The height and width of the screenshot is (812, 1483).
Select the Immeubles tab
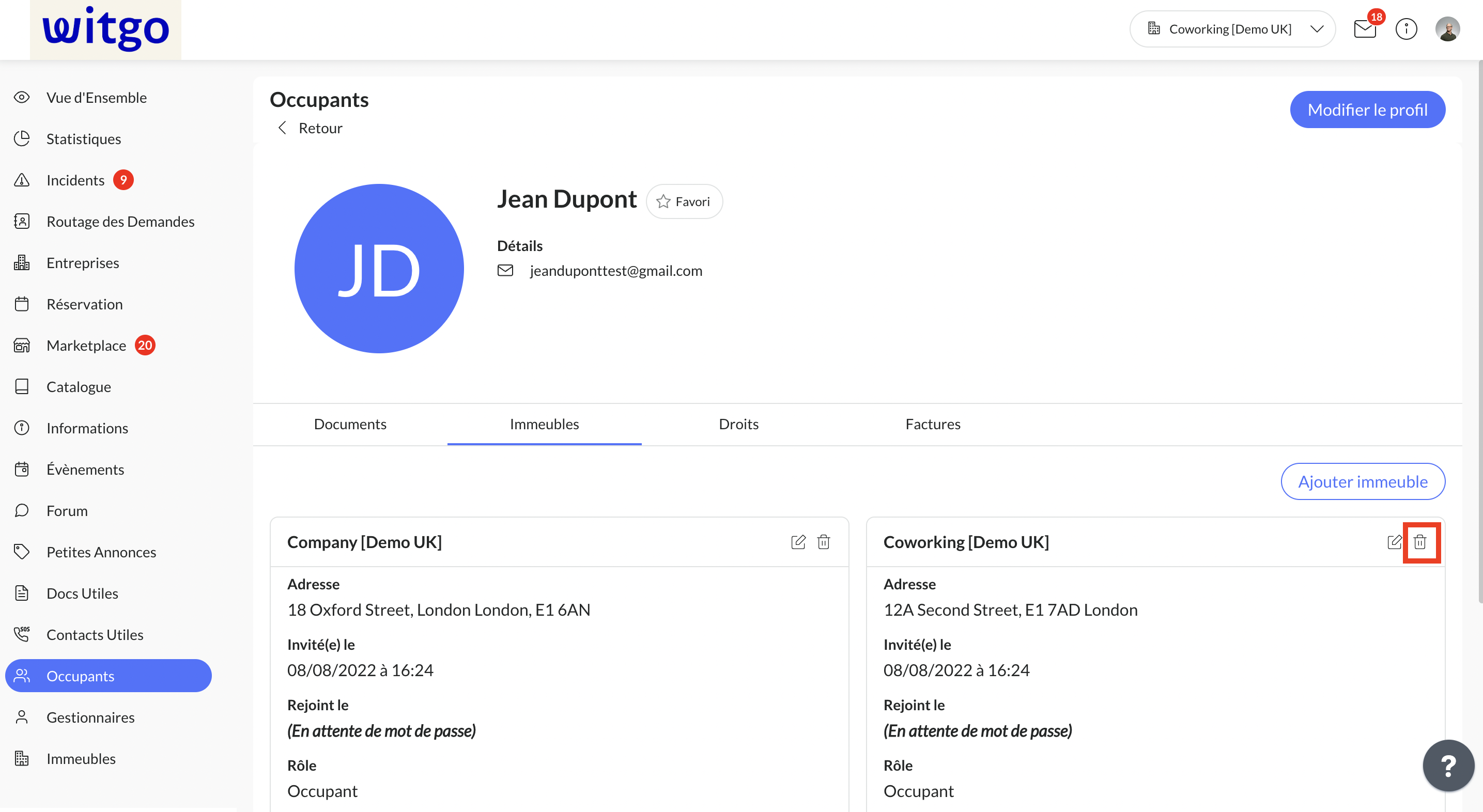(x=544, y=424)
